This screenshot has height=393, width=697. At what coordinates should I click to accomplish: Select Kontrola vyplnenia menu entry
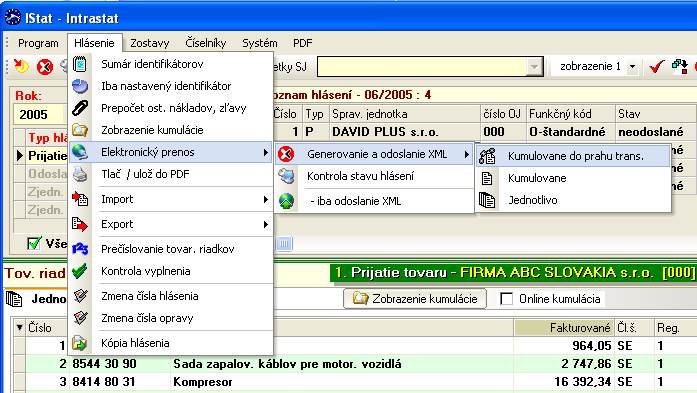[171, 271]
